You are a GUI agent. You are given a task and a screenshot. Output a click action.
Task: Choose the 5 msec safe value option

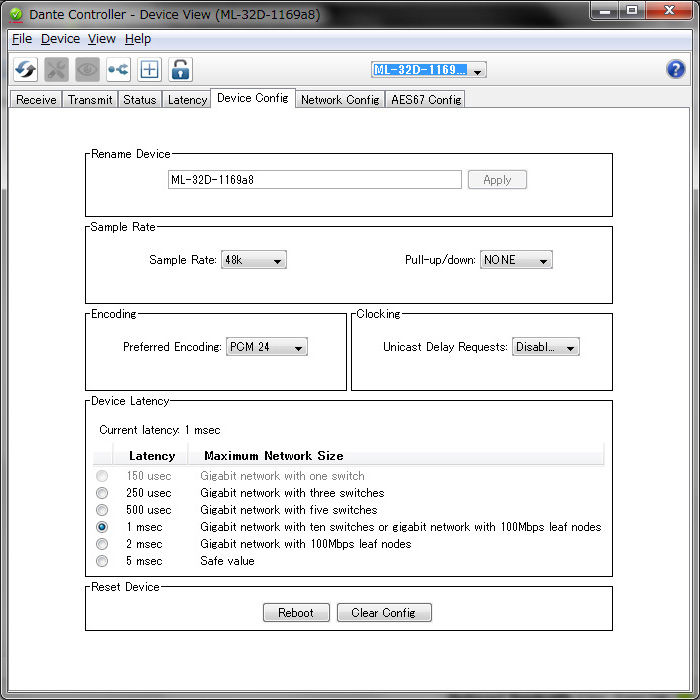tap(102, 561)
